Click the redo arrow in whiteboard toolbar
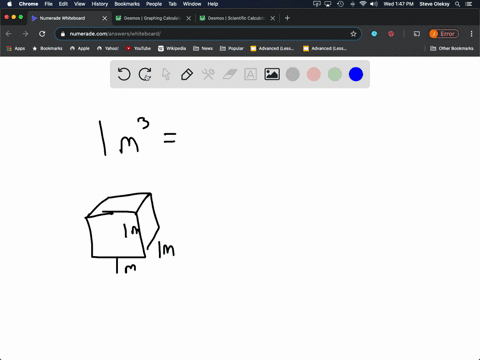 (x=145, y=74)
